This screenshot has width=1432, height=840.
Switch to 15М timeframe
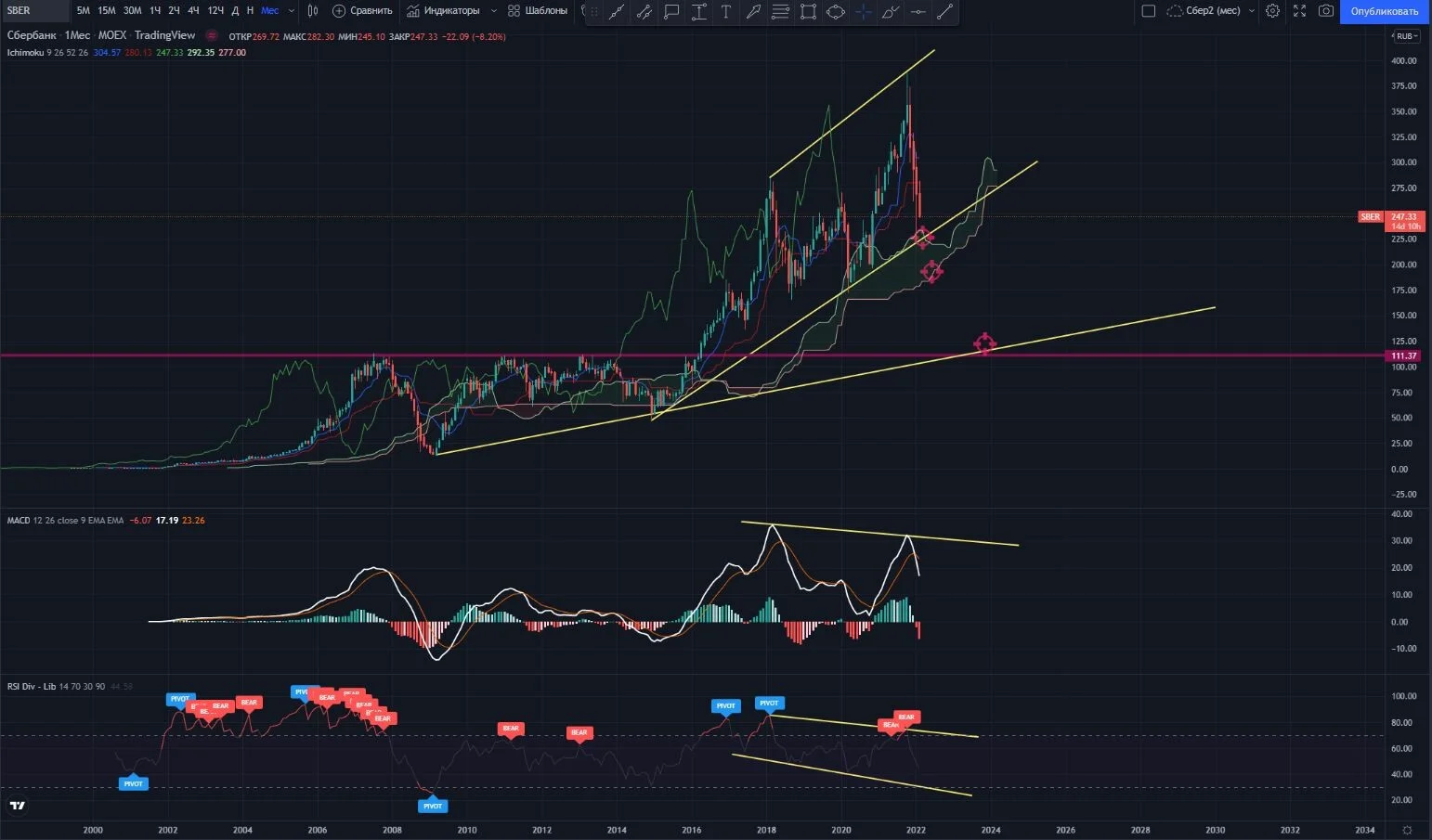[107, 11]
